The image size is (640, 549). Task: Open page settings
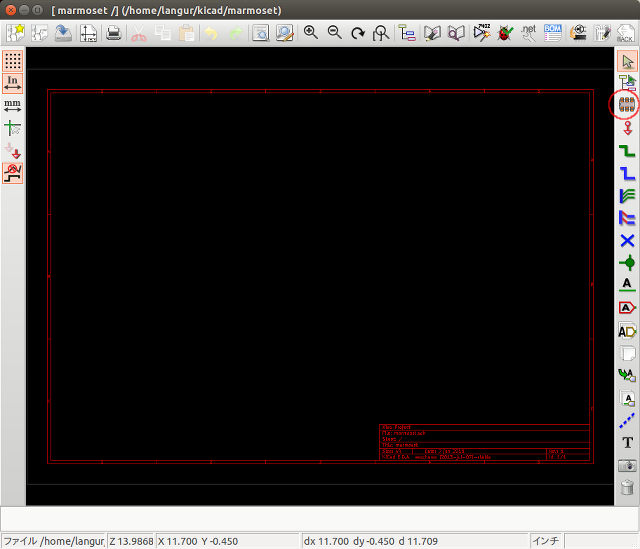pyautogui.click(x=88, y=33)
